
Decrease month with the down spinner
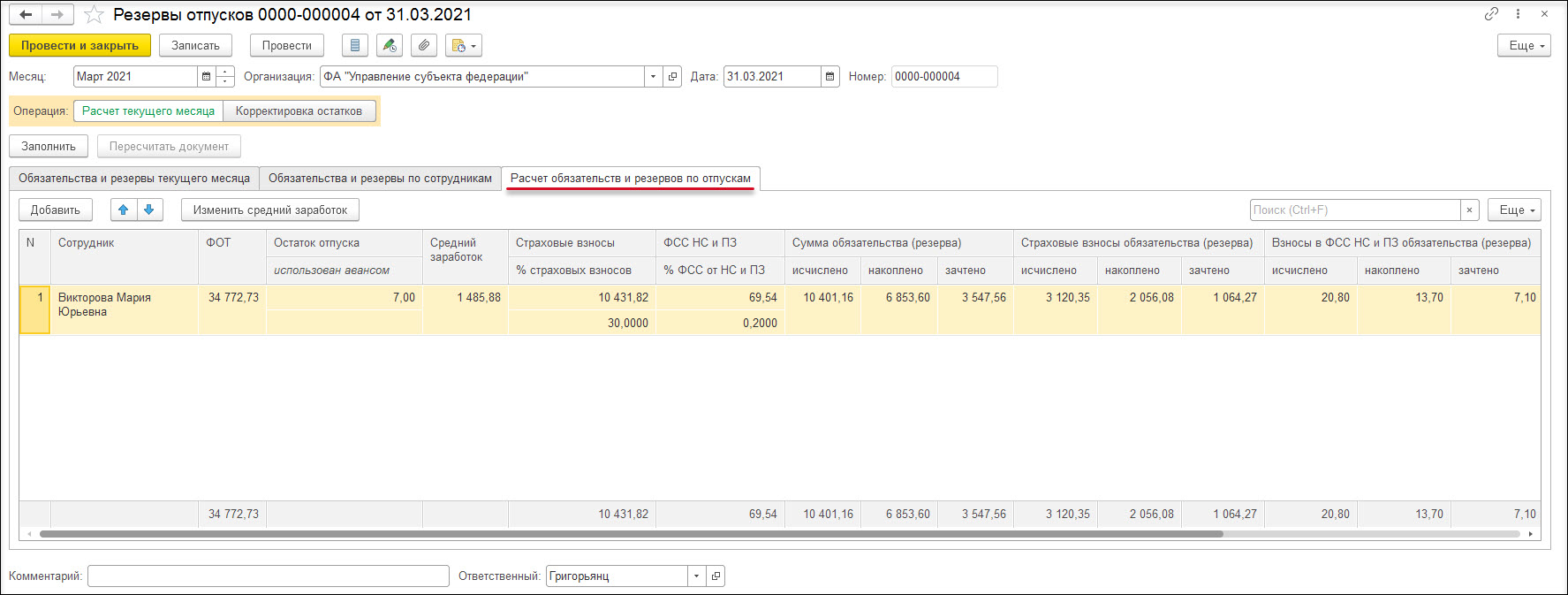(x=225, y=82)
